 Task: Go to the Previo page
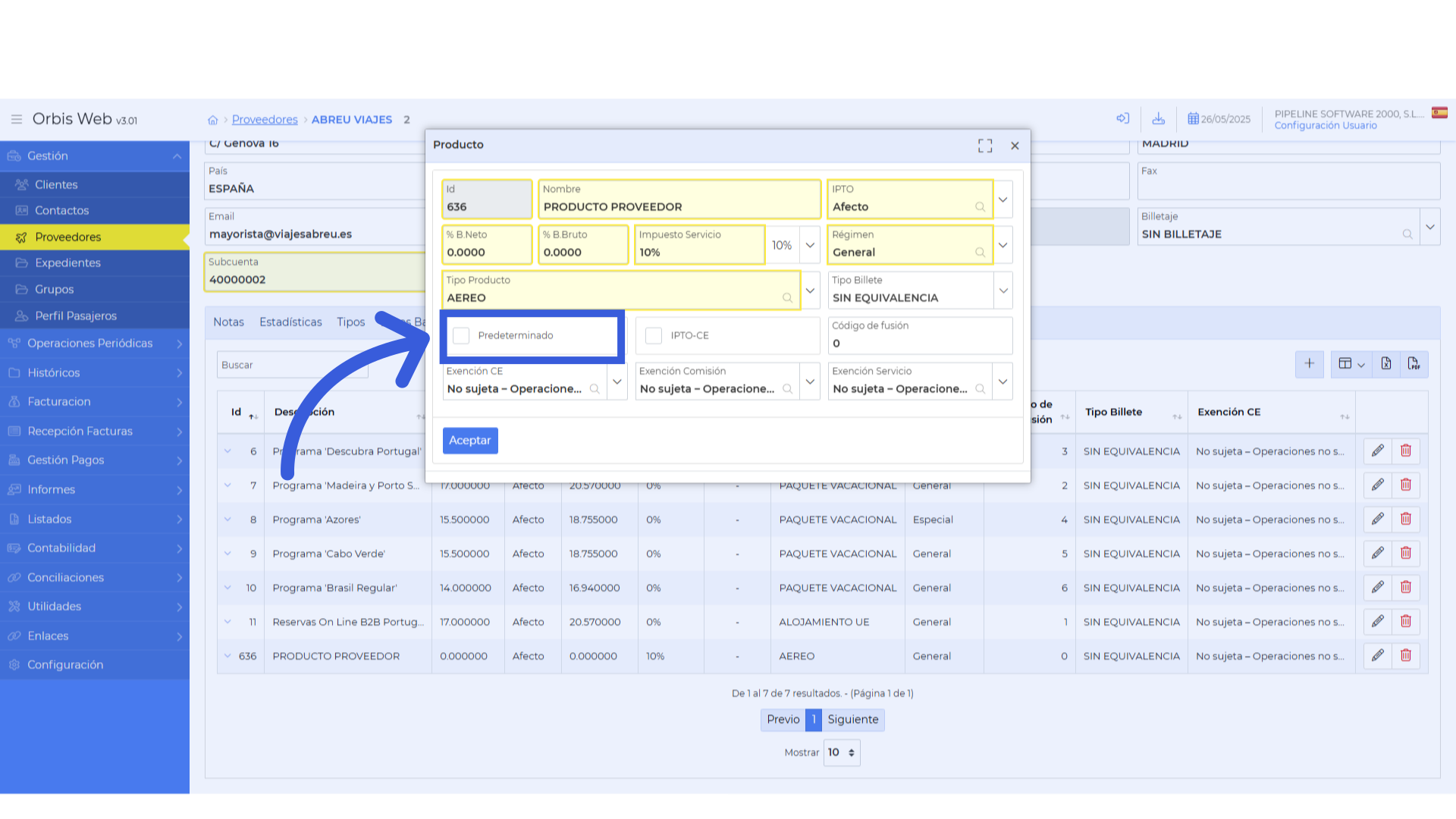783,719
